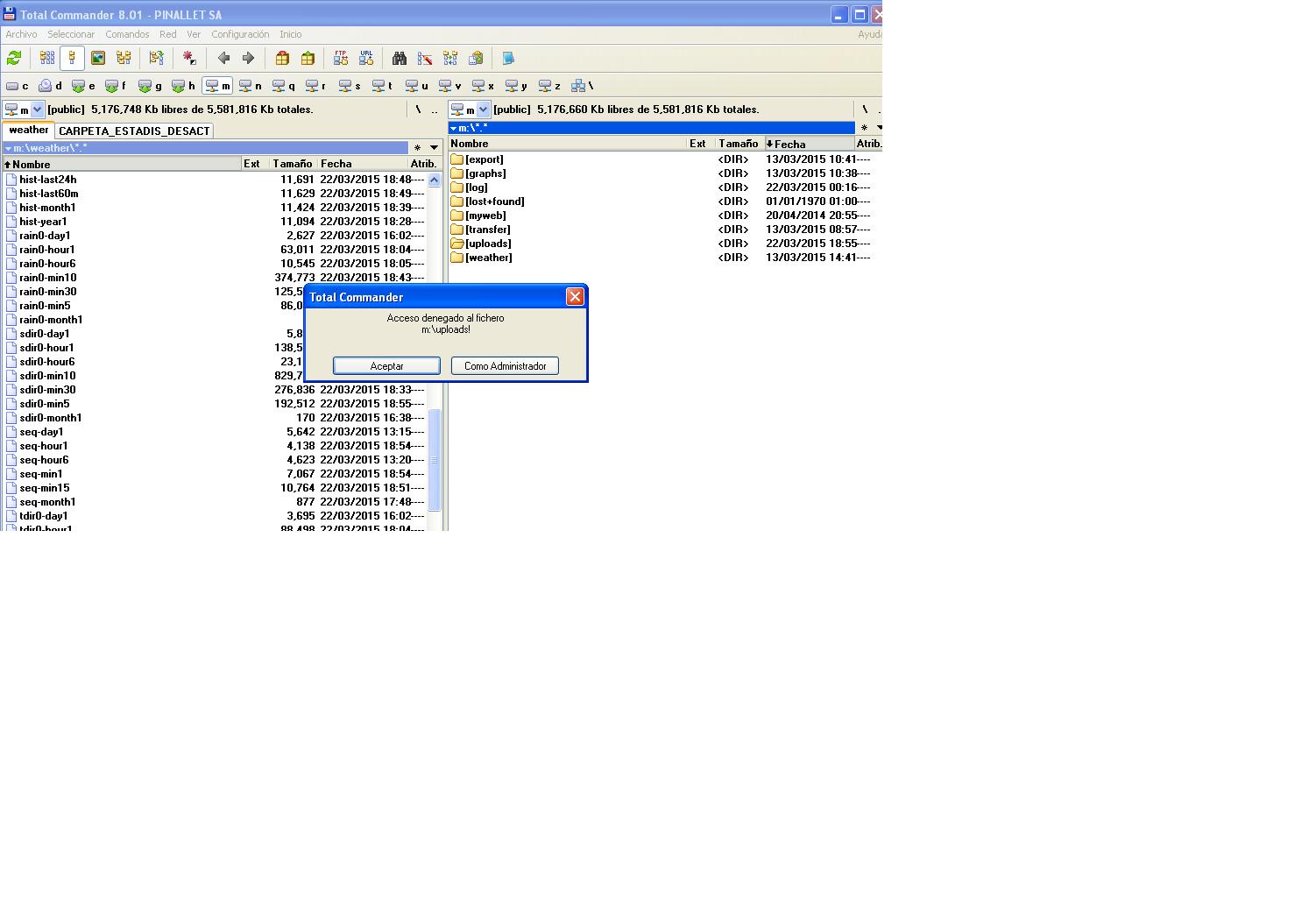This screenshot has height=898, width=1316.
Task: Switch to network drive e
Action: (x=84, y=86)
